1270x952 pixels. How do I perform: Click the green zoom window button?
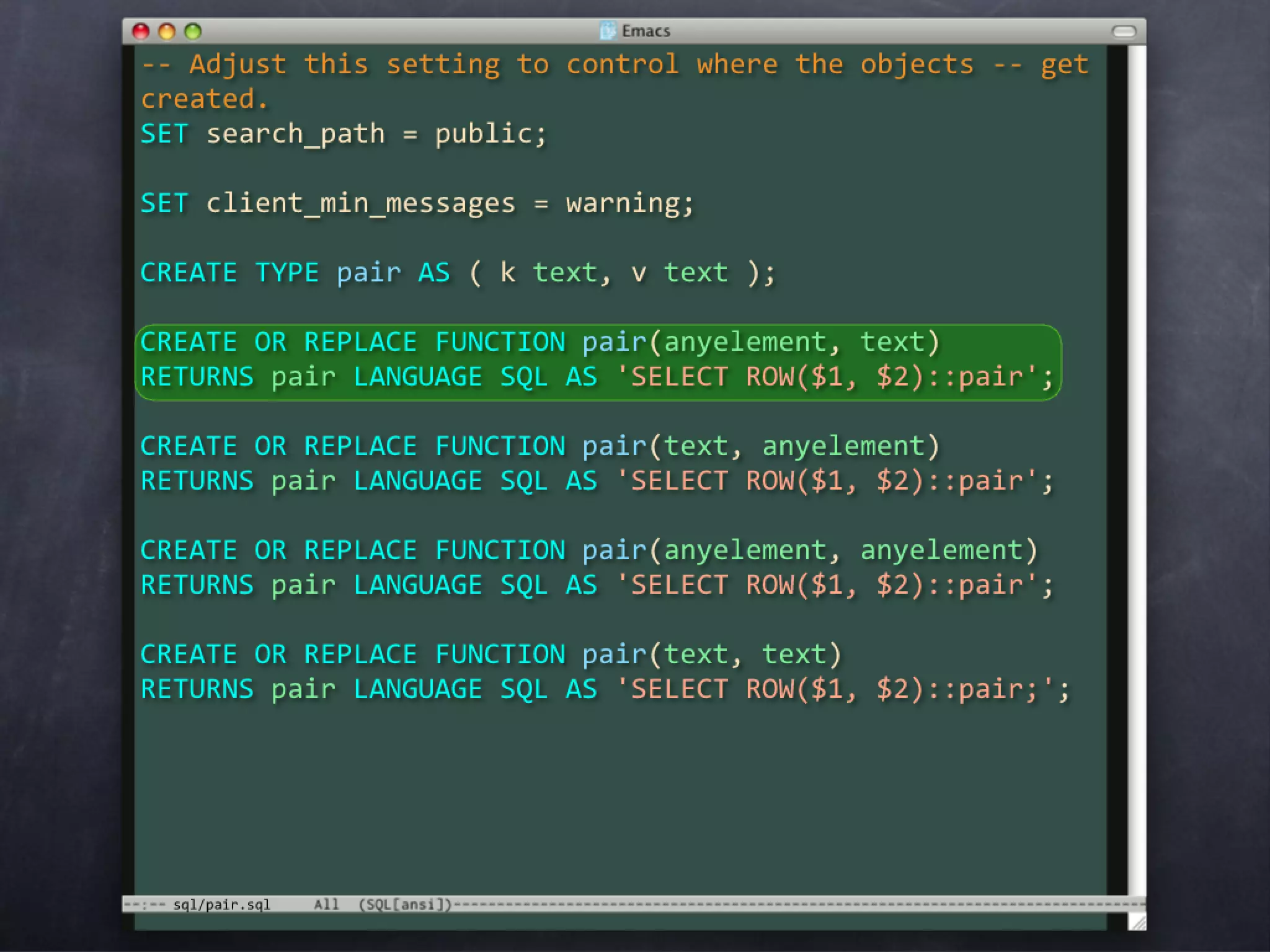(x=193, y=31)
